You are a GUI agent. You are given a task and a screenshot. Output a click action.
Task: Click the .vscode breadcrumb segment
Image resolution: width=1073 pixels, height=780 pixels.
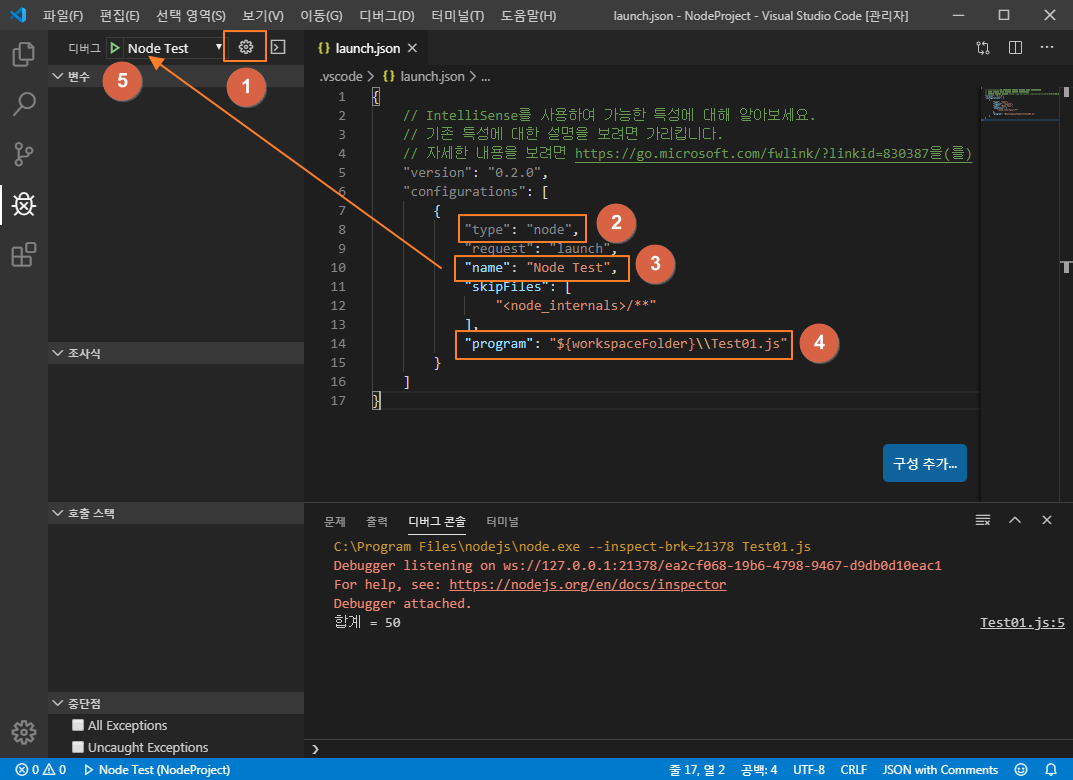click(x=341, y=77)
